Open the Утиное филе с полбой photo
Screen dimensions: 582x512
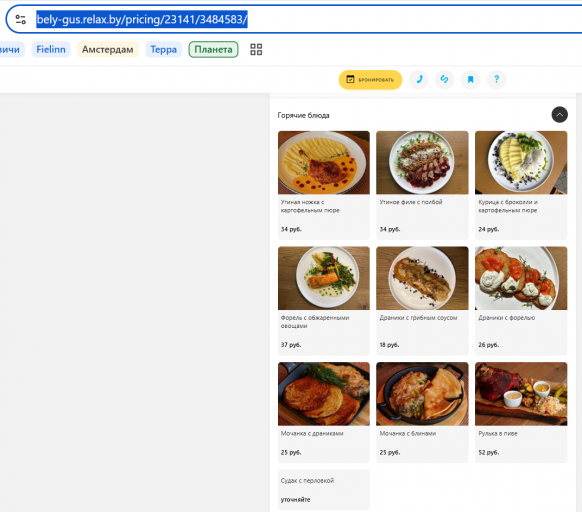pyautogui.click(x=422, y=162)
